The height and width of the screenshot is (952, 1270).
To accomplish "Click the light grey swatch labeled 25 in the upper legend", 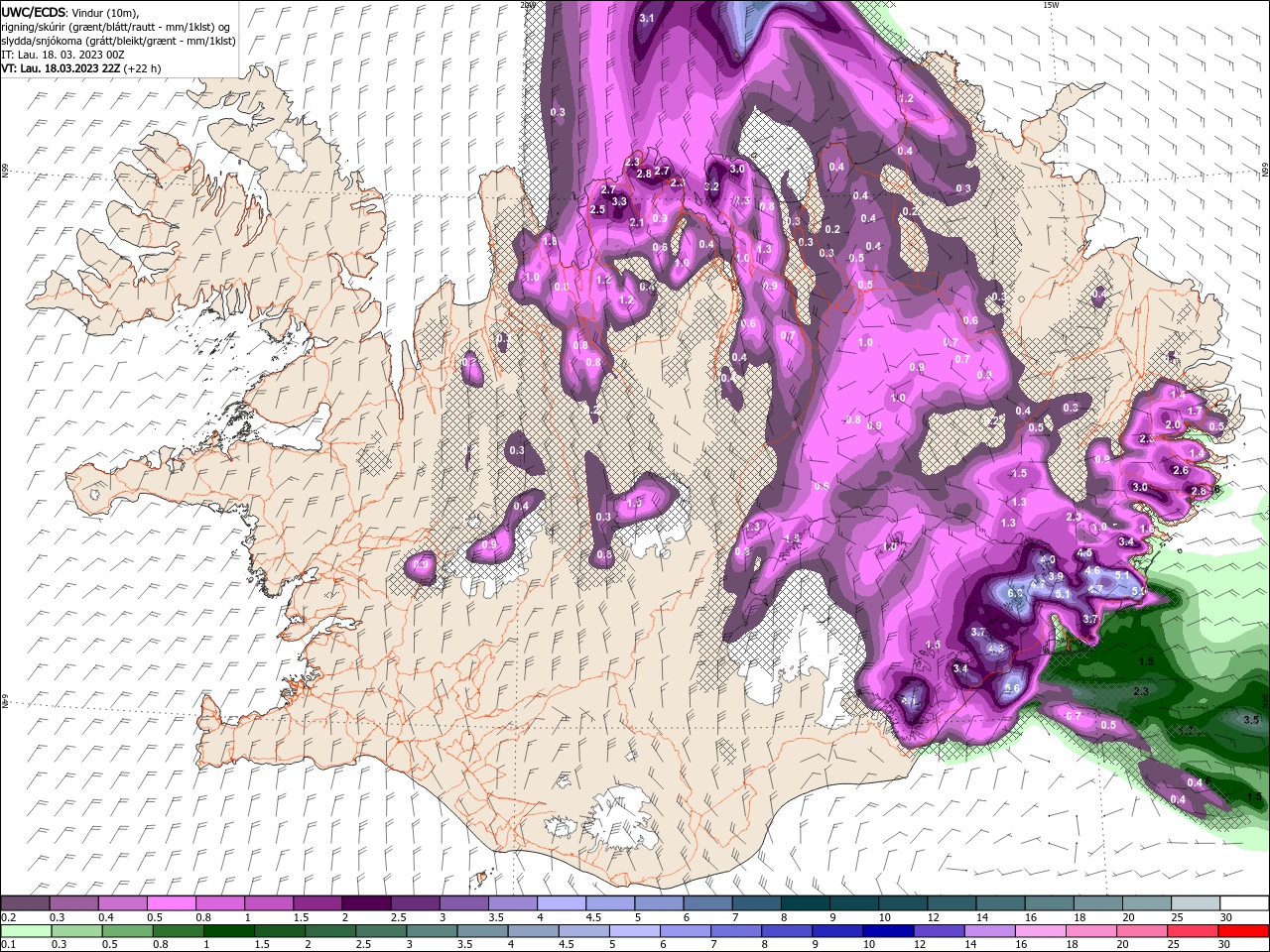I will [x=1194, y=903].
